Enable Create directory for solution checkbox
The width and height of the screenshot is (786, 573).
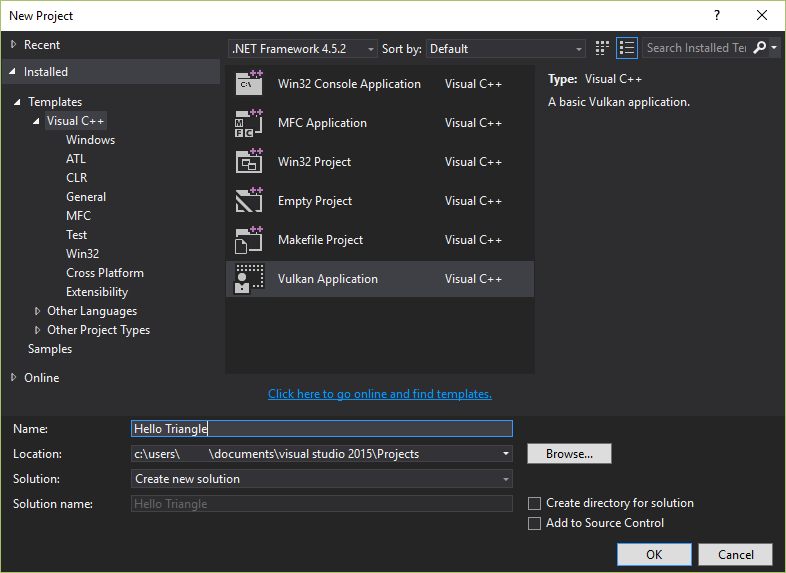[x=535, y=504]
